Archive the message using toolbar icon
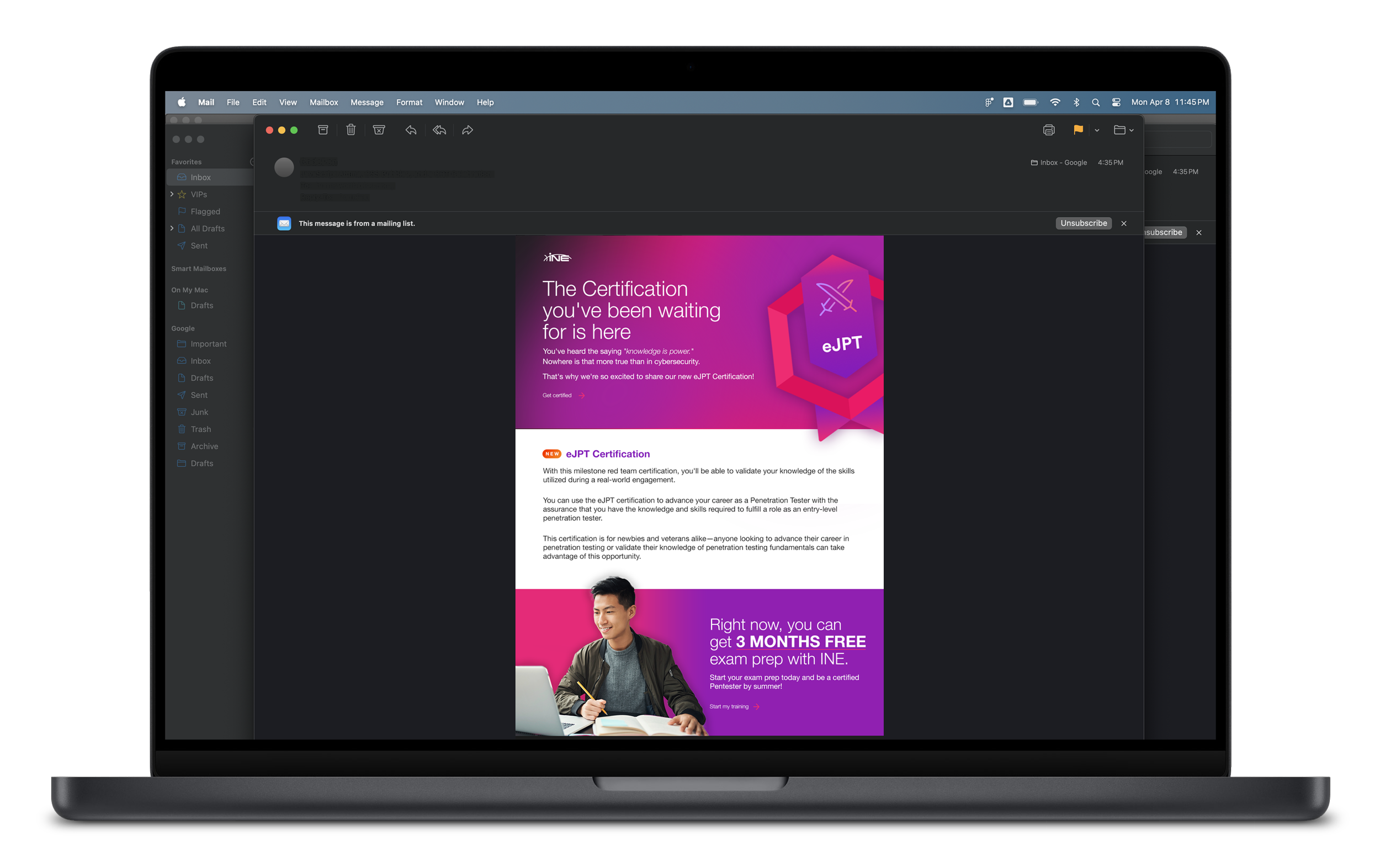This screenshot has width=1380, height=868. pyautogui.click(x=323, y=130)
